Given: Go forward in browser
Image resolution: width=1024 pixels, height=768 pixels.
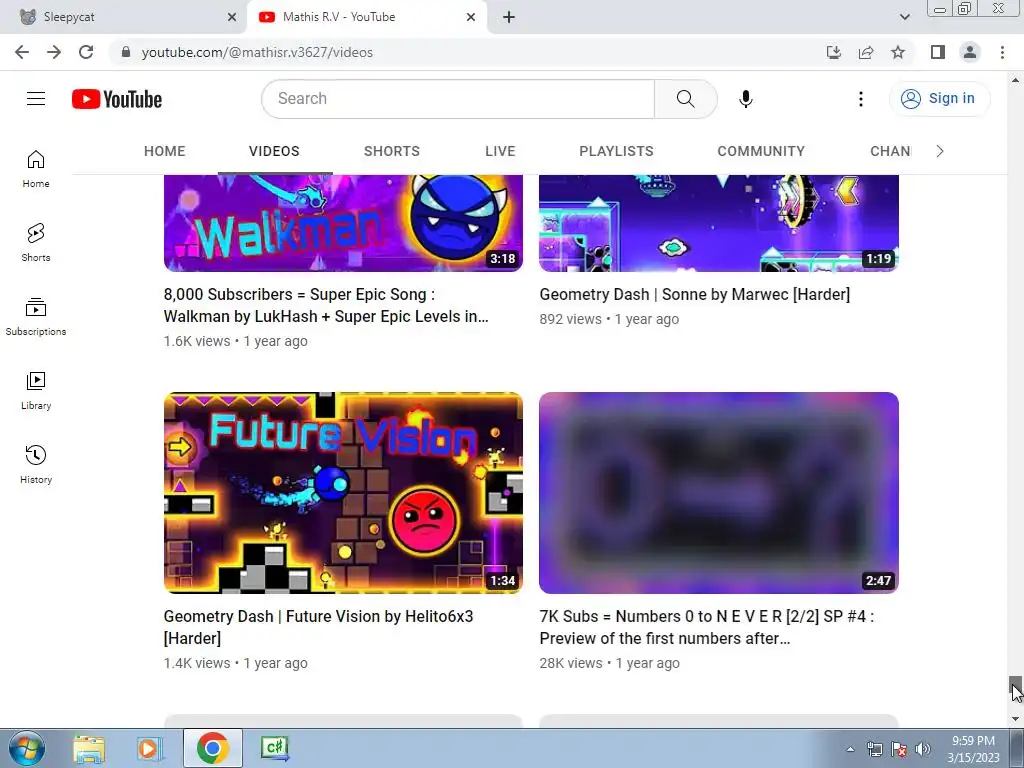Looking at the screenshot, I should click(54, 52).
